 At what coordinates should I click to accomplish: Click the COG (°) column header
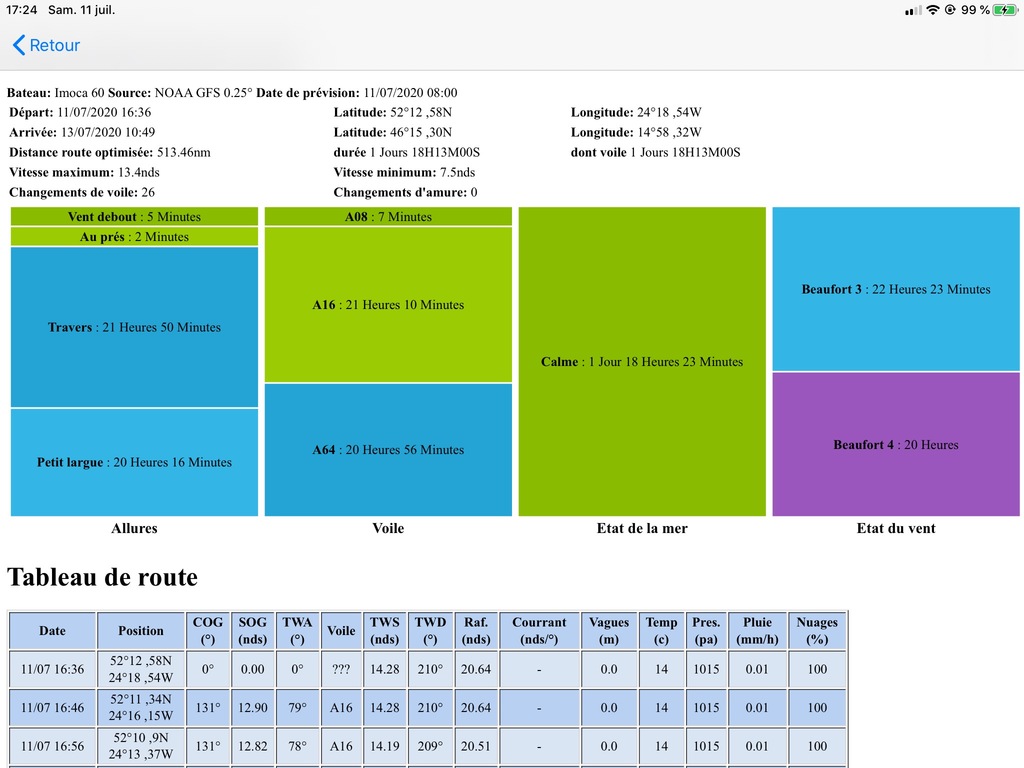pos(208,631)
